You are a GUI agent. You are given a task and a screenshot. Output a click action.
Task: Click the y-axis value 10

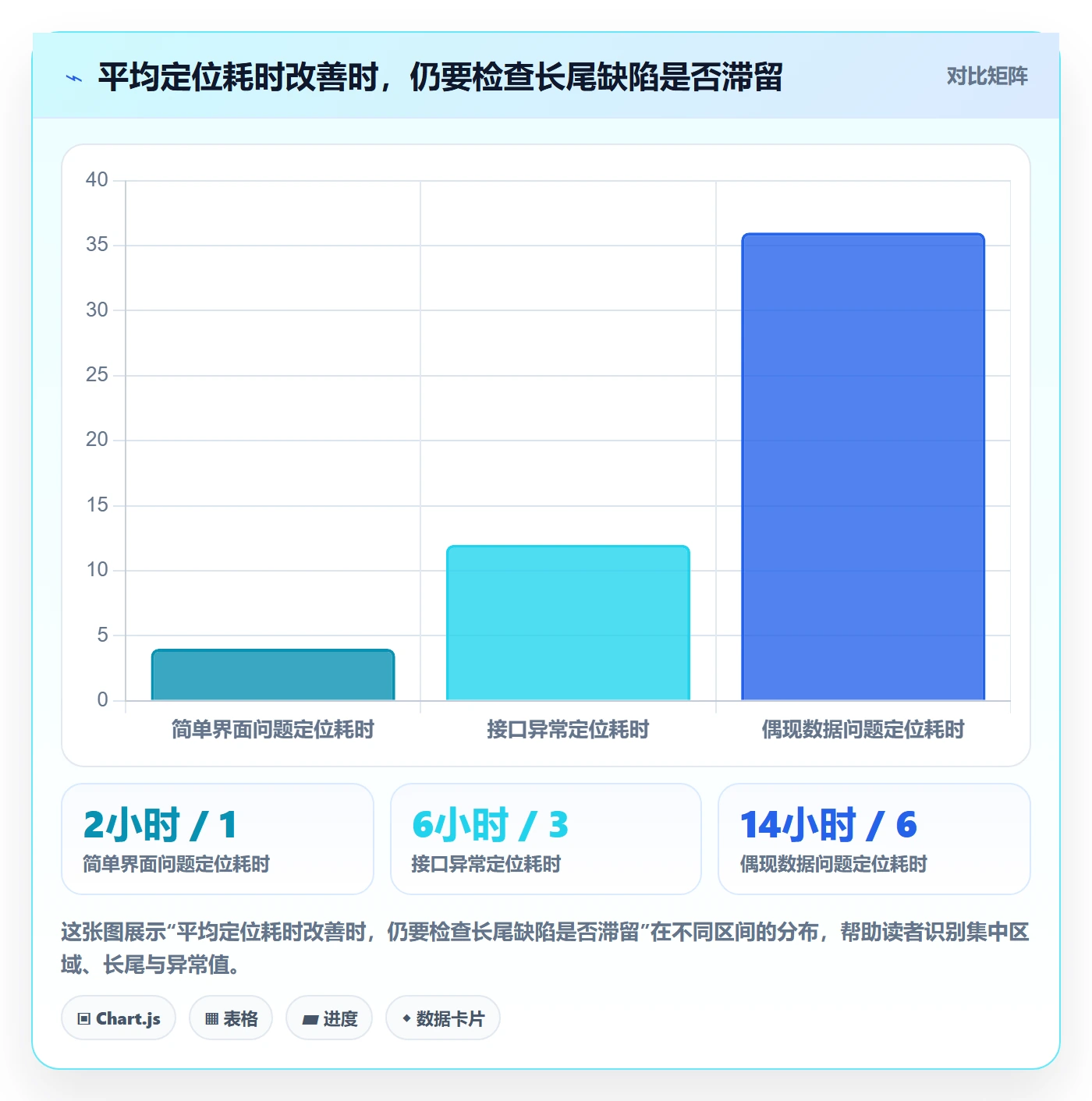click(x=97, y=570)
